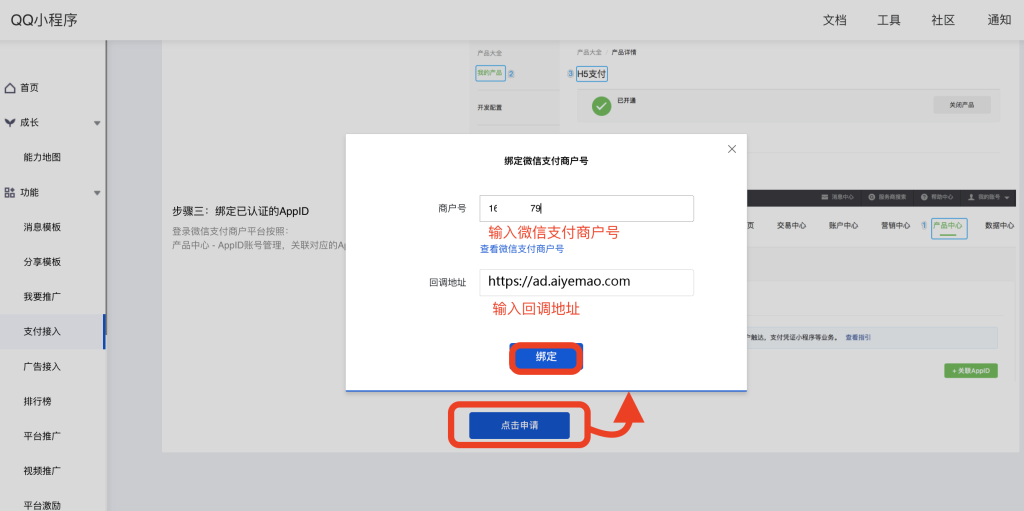Image resolution: width=1024 pixels, height=511 pixels.
Task: Select 消息模板 in the sidebar
Action: pos(42,227)
